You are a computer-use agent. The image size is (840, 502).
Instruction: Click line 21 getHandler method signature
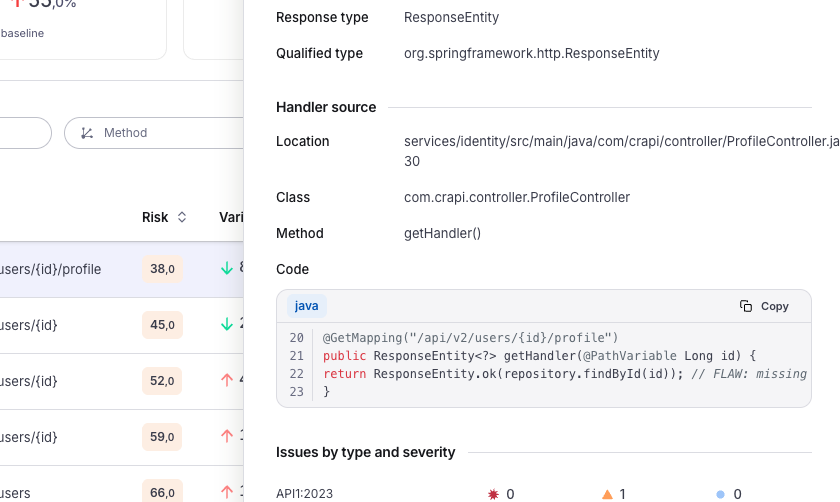(x=539, y=356)
